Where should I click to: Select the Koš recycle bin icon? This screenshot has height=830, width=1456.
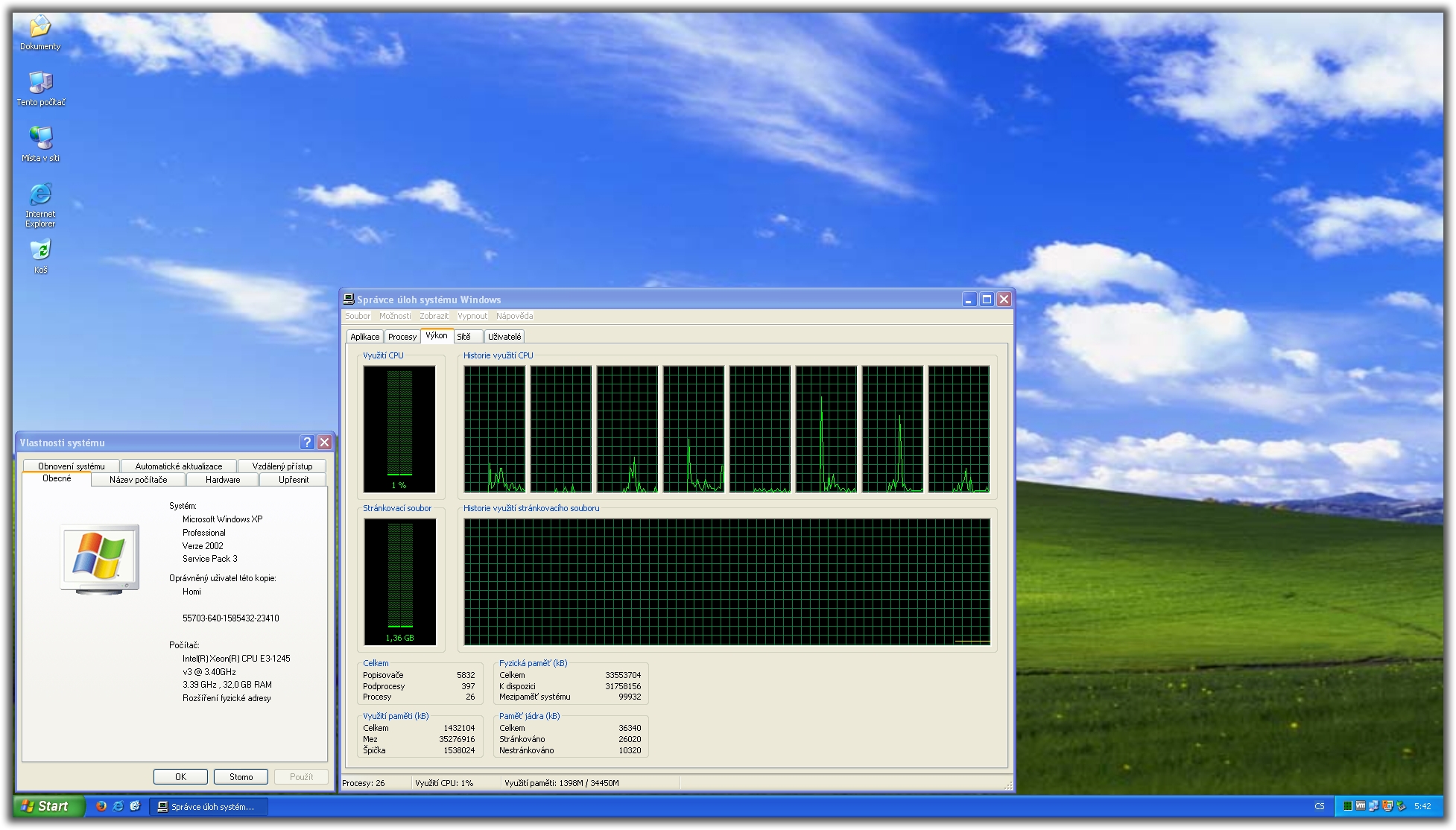tap(40, 256)
